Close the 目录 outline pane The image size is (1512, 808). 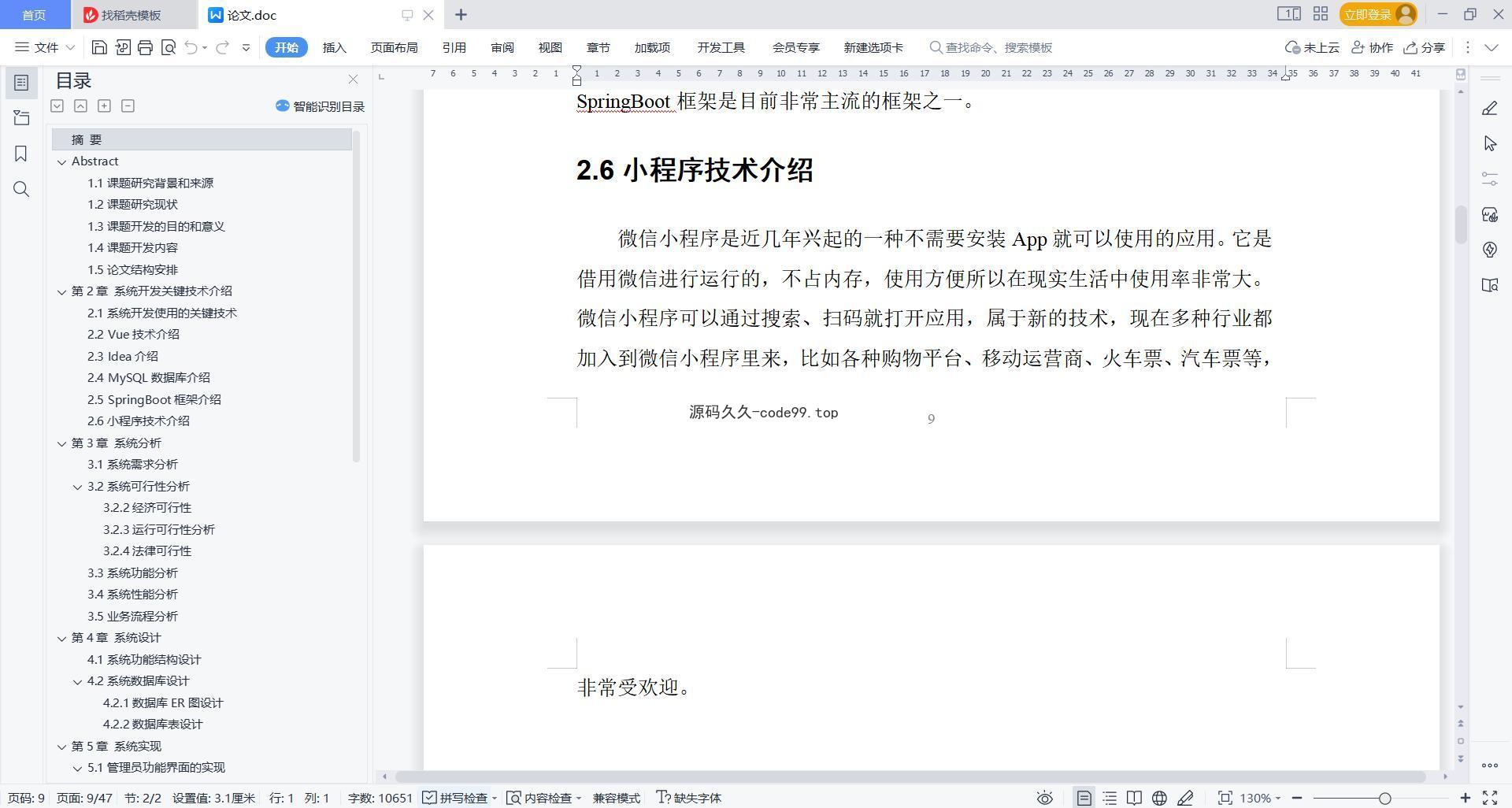click(x=353, y=80)
